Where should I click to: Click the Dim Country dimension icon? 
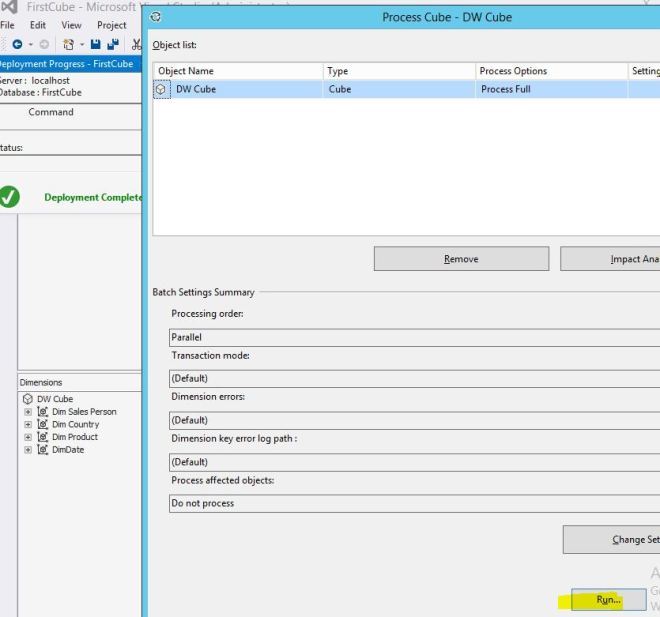point(43,424)
